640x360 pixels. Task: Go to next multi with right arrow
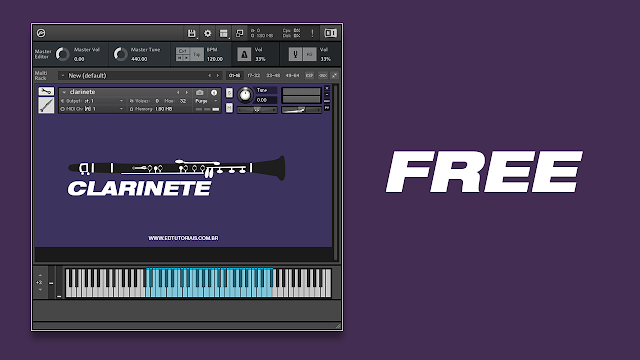pos(218,76)
